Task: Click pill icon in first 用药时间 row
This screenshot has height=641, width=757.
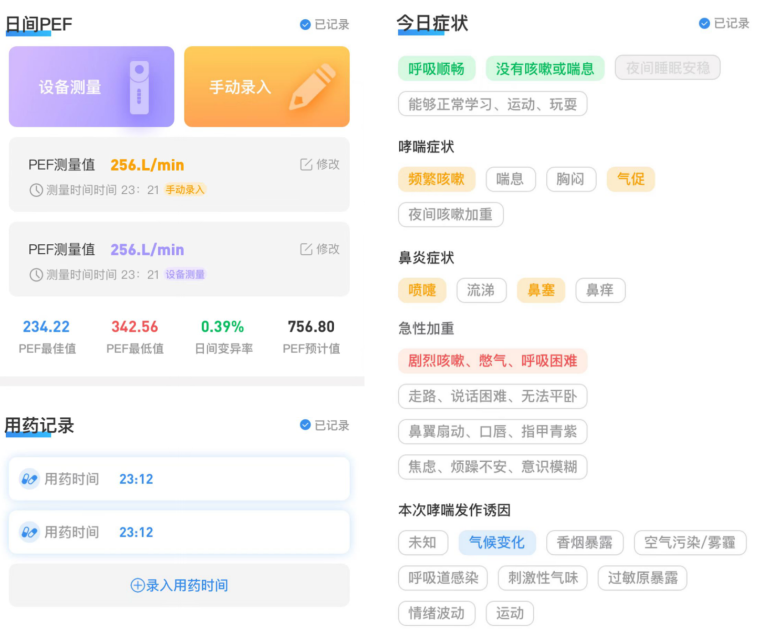Action: [29, 479]
